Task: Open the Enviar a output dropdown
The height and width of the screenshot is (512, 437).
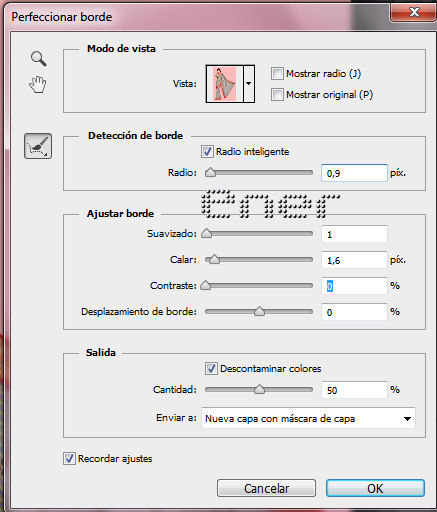Action: pyautogui.click(x=308, y=418)
